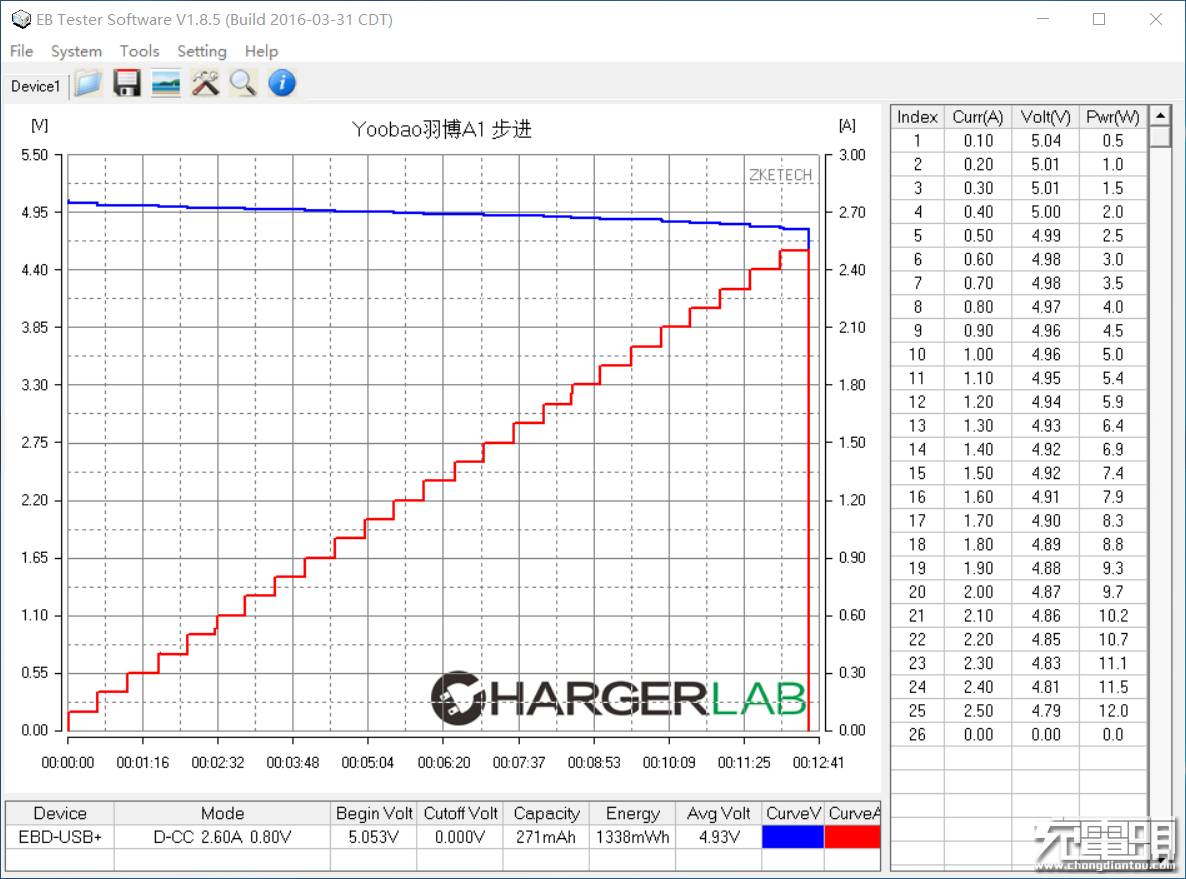This screenshot has width=1186, height=879.
Task: Open the blue info icon
Action: 282,83
